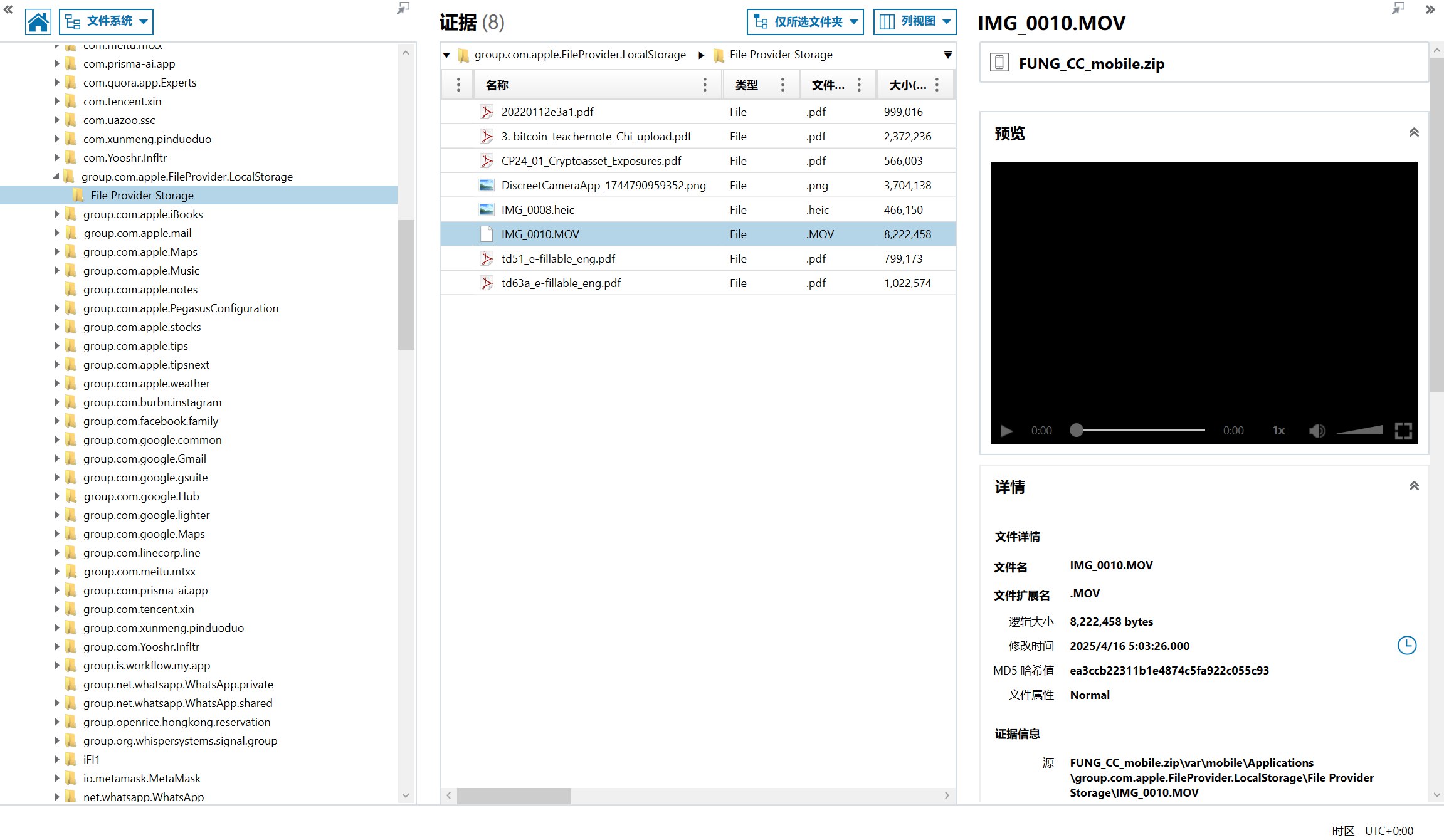Change the 1x playback speed
1444x840 pixels.
[1278, 431]
